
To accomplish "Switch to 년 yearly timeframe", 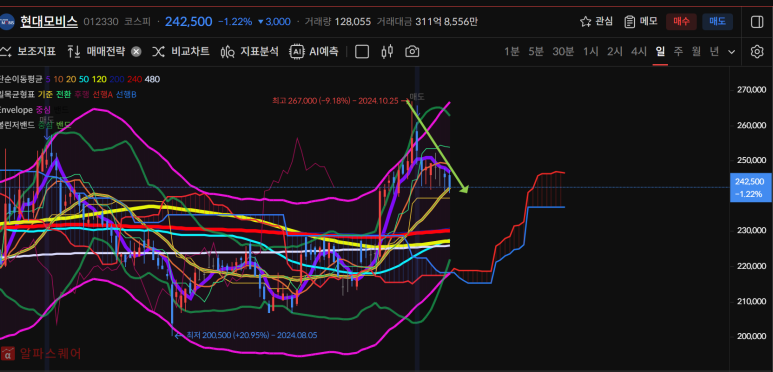I will click(714, 51).
